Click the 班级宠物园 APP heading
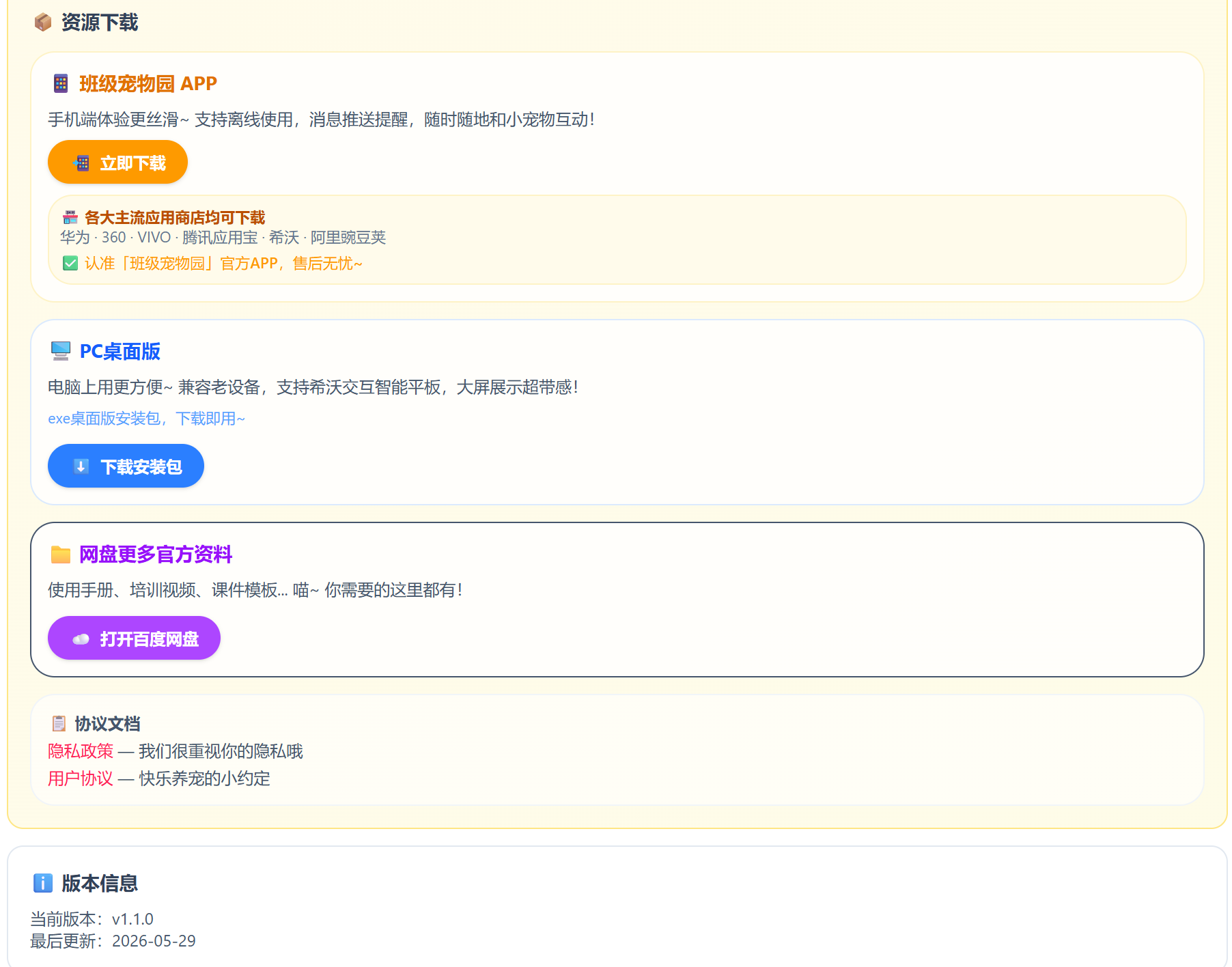1232x967 pixels. (148, 83)
